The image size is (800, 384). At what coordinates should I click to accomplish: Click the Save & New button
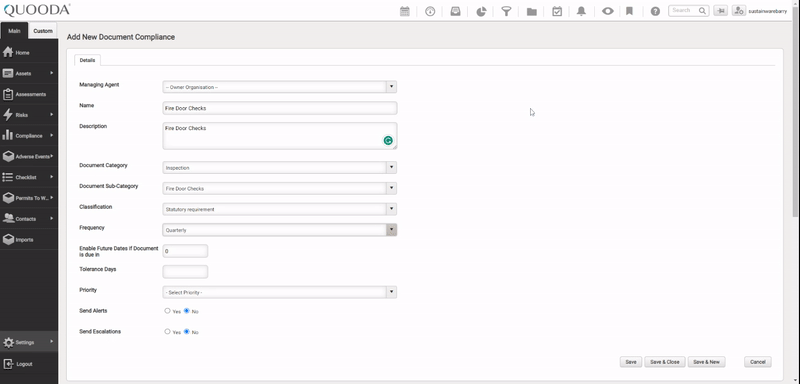pyautogui.click(x=707, y=362)
